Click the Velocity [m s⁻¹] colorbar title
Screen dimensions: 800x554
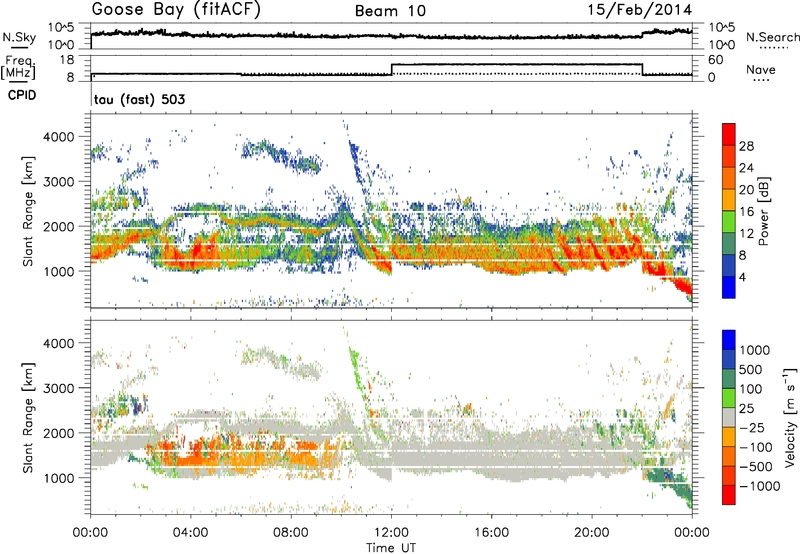click(x=790, y=417)
